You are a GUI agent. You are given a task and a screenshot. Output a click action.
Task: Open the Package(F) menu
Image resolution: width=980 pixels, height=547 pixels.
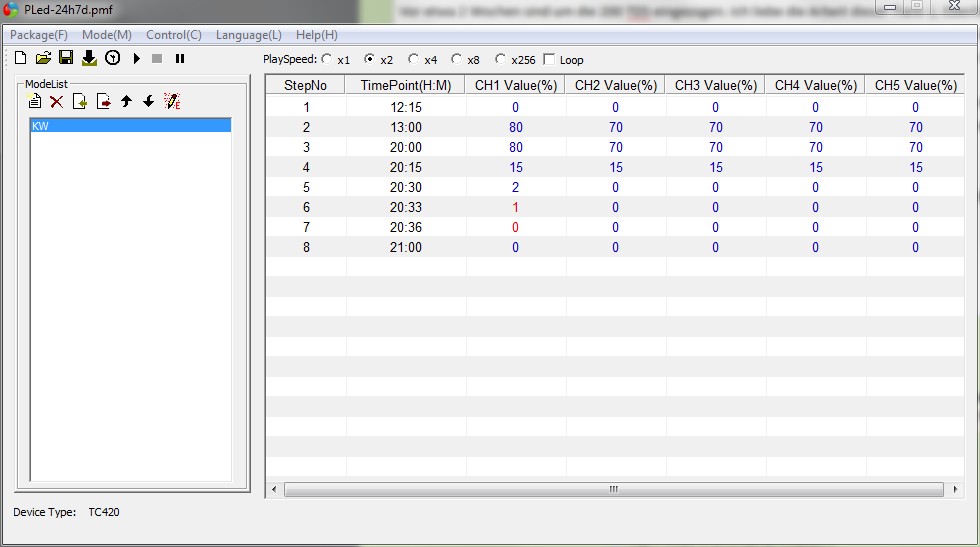pyautogui.click(x=39, y=35)
